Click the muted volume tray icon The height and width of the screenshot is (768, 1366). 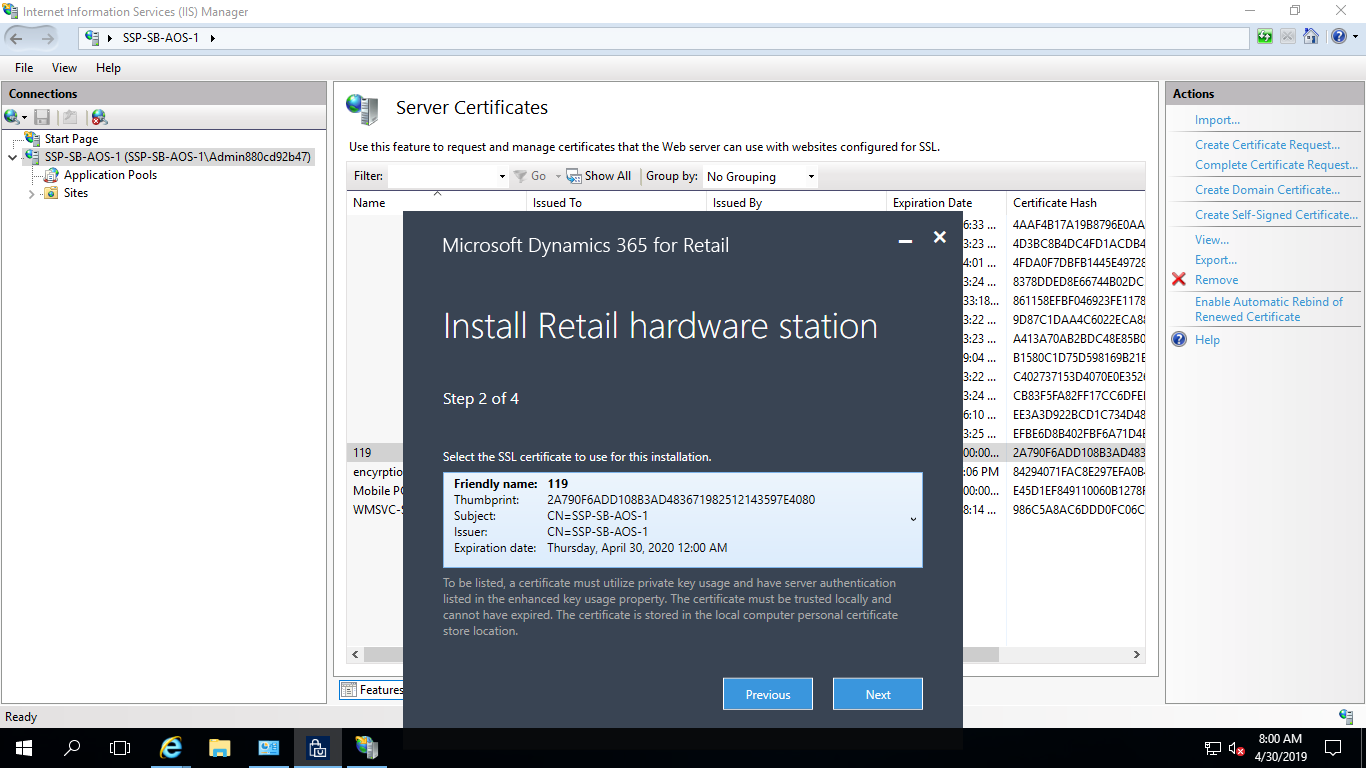[x=1236, y=748]
